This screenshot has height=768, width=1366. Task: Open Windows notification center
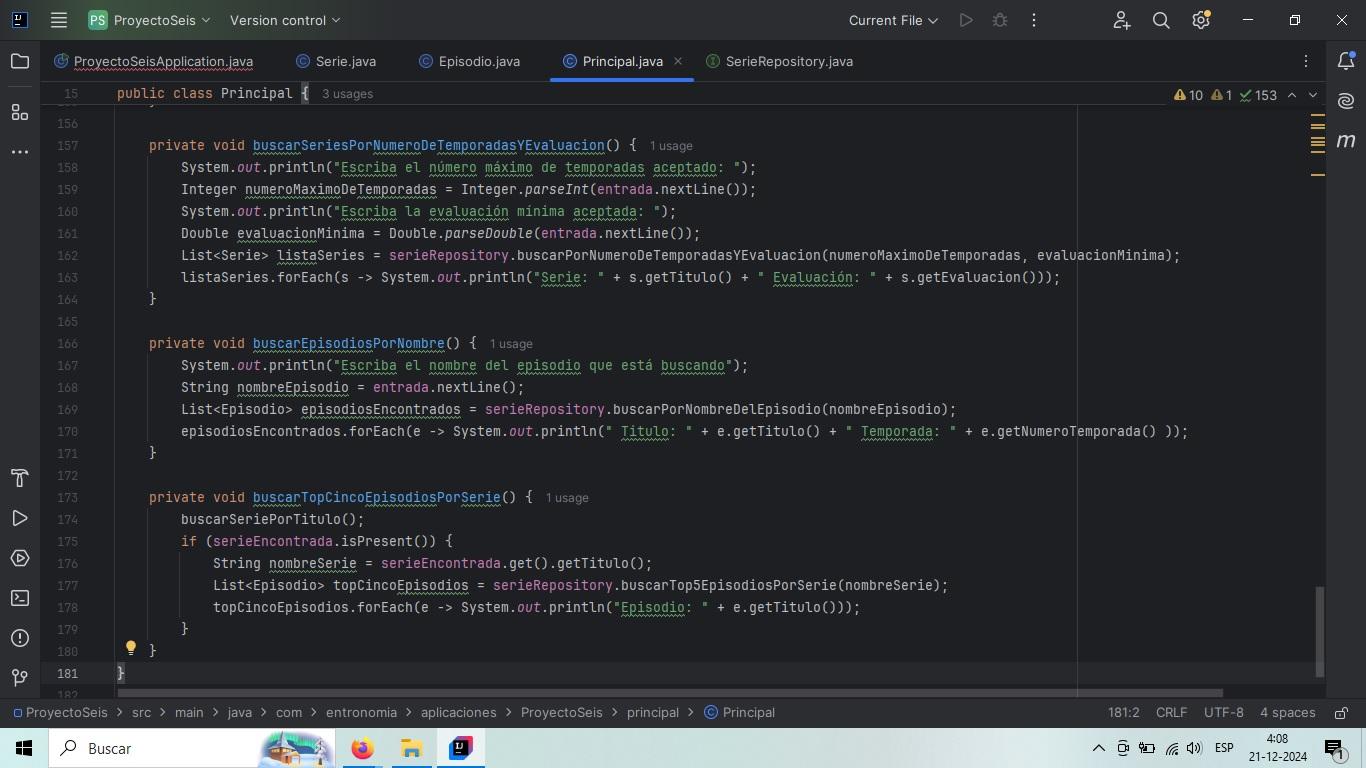1335,748
